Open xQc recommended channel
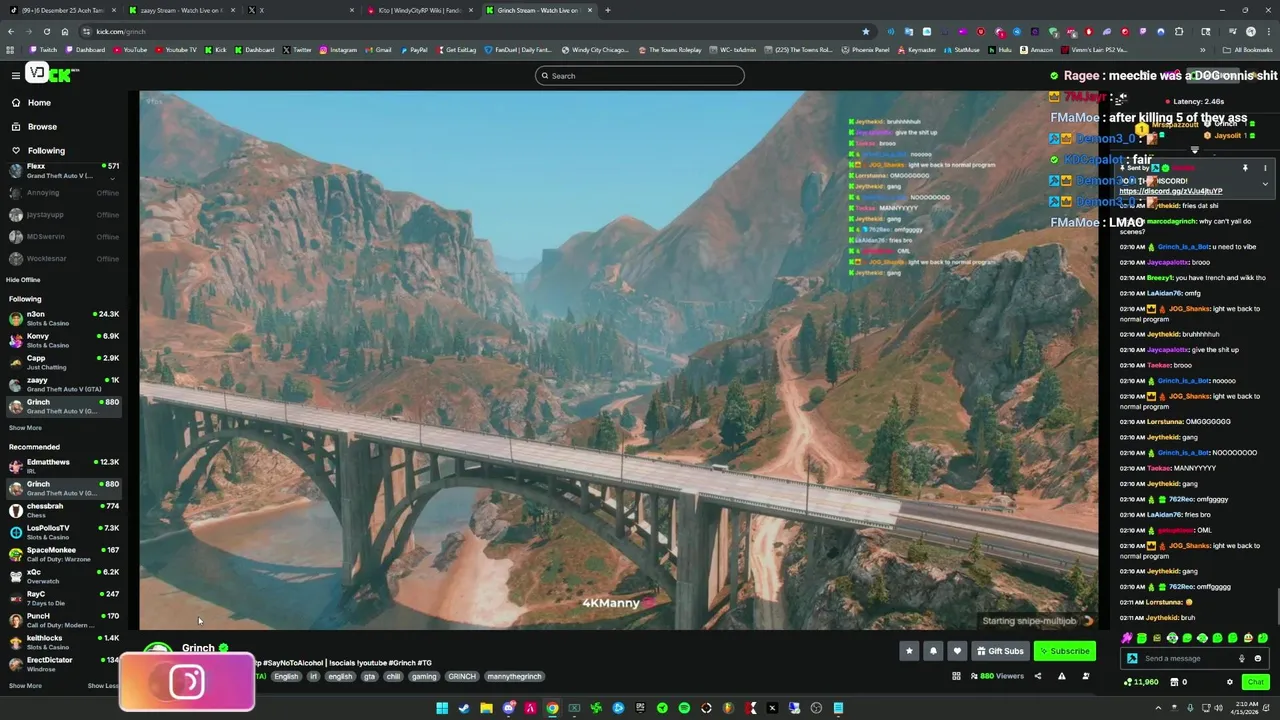This screenshot has height=720, width=1280. coord(64,577)
